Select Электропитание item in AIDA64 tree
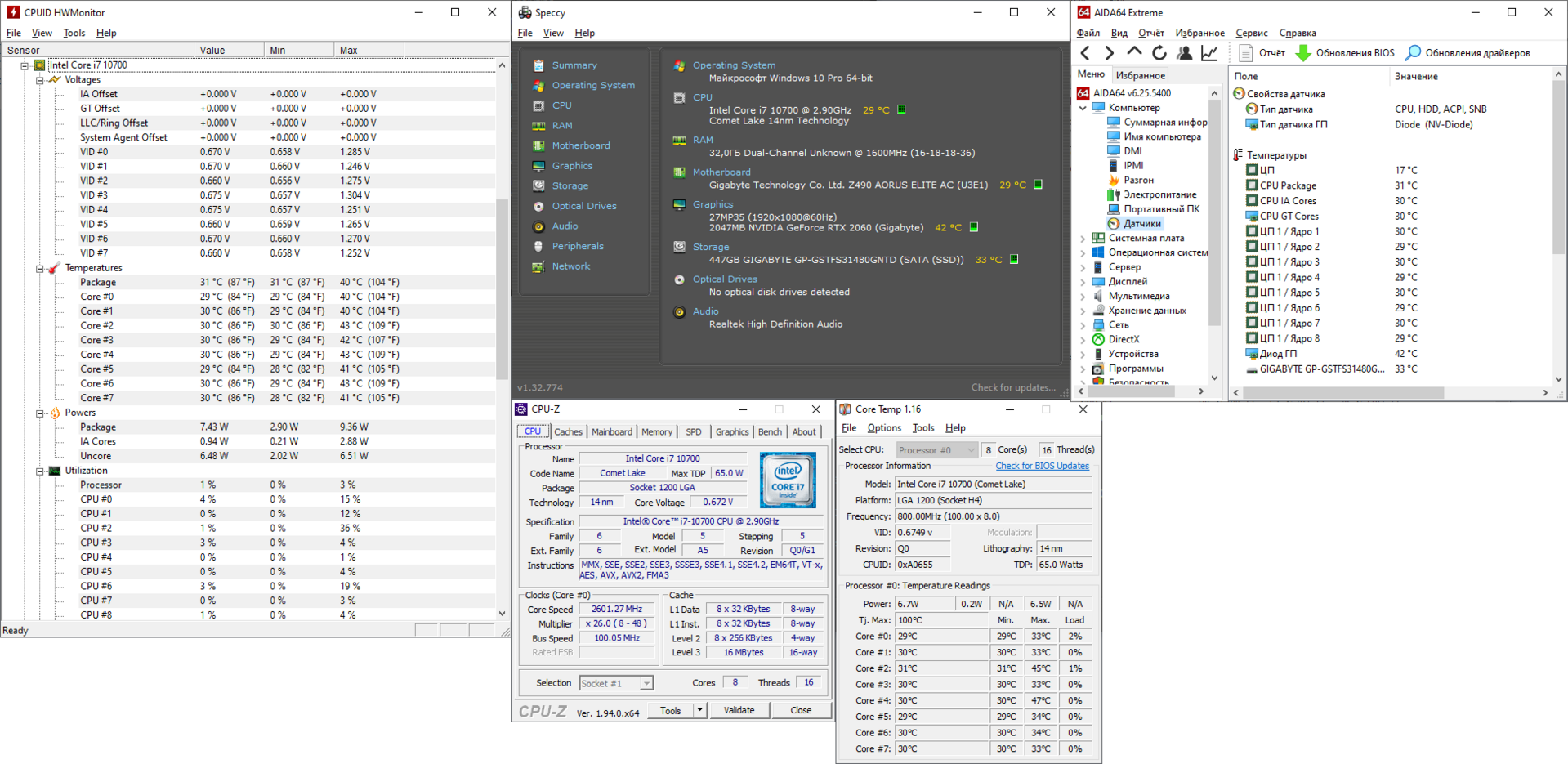 [1159, 194]
